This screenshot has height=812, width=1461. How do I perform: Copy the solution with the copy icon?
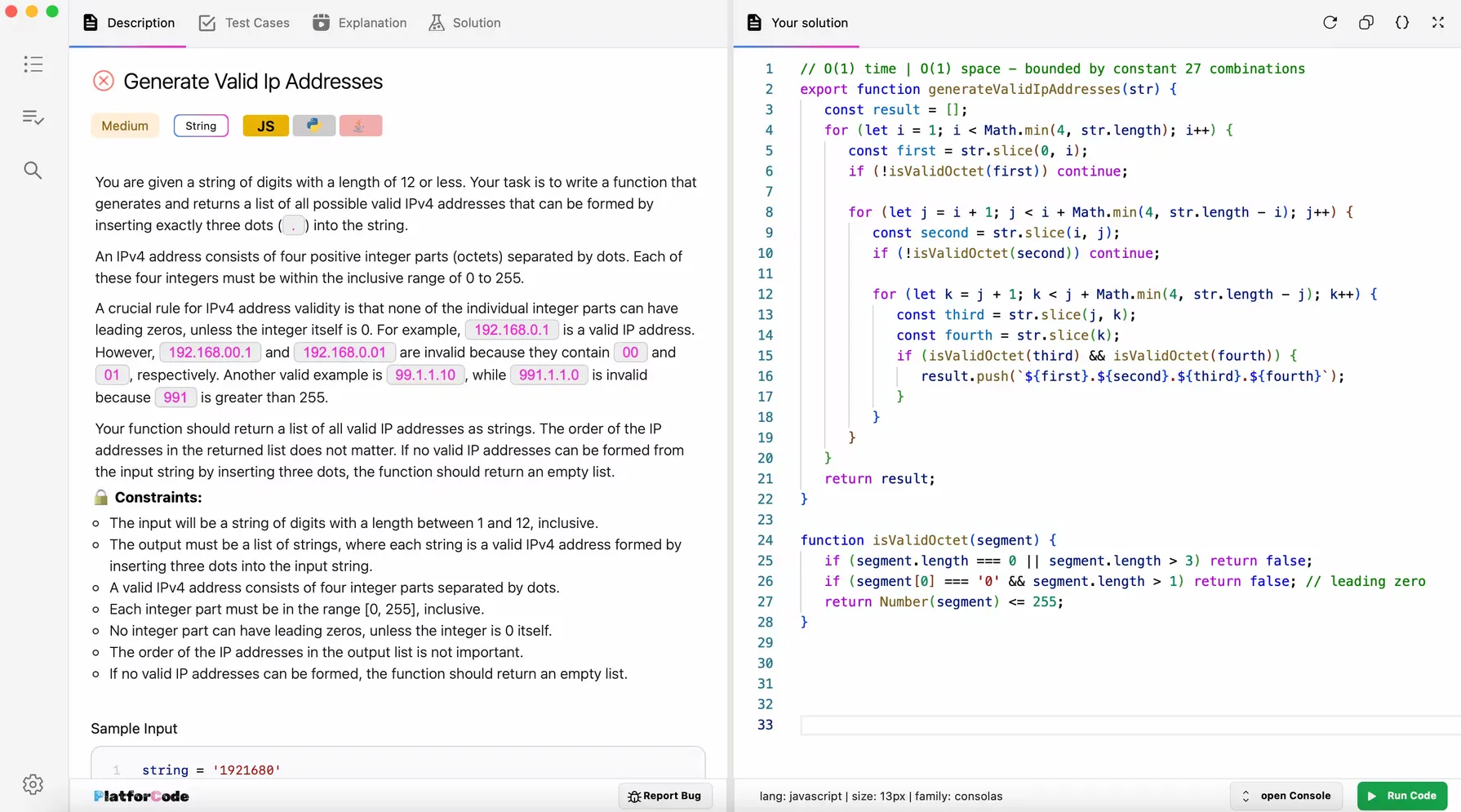pyautogui.click(x=1366, y=22)
